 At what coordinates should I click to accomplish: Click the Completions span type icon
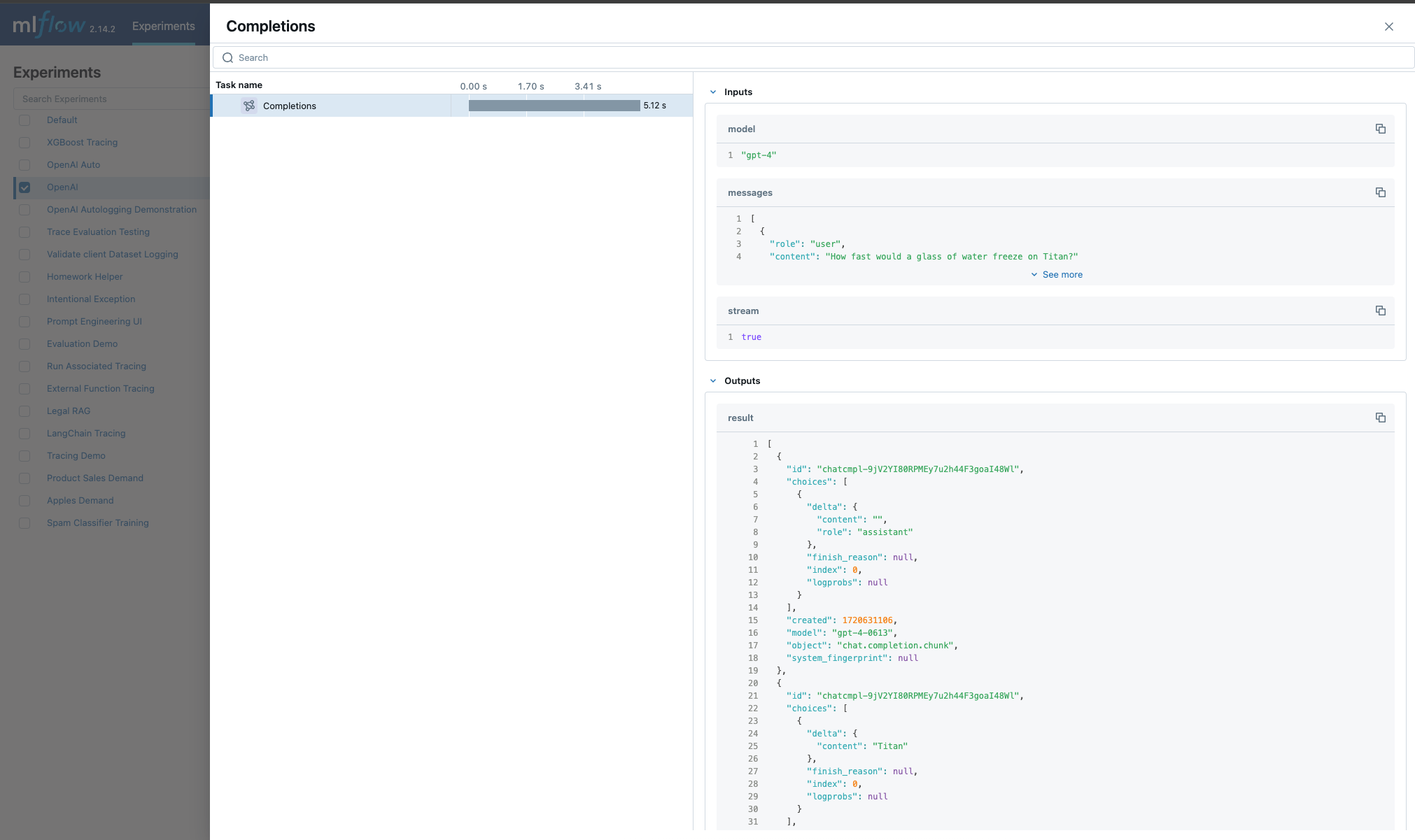click(249, 106)
